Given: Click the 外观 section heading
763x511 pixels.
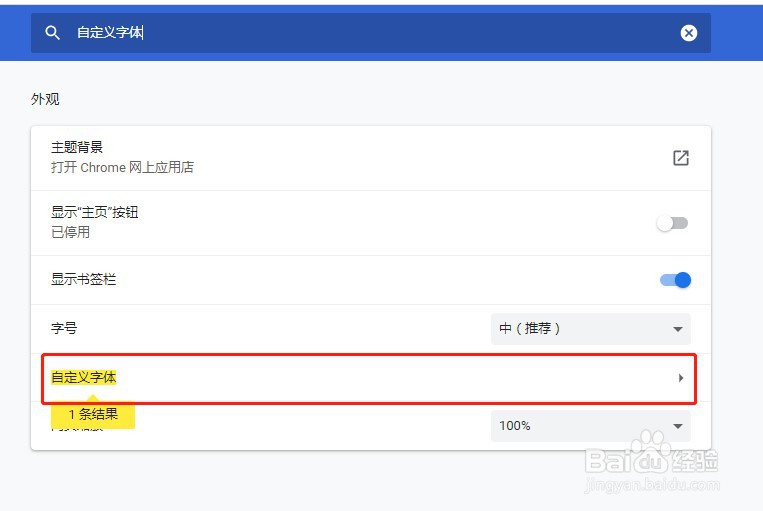Looking at the screenshot, I should click(x=45, y=99).
